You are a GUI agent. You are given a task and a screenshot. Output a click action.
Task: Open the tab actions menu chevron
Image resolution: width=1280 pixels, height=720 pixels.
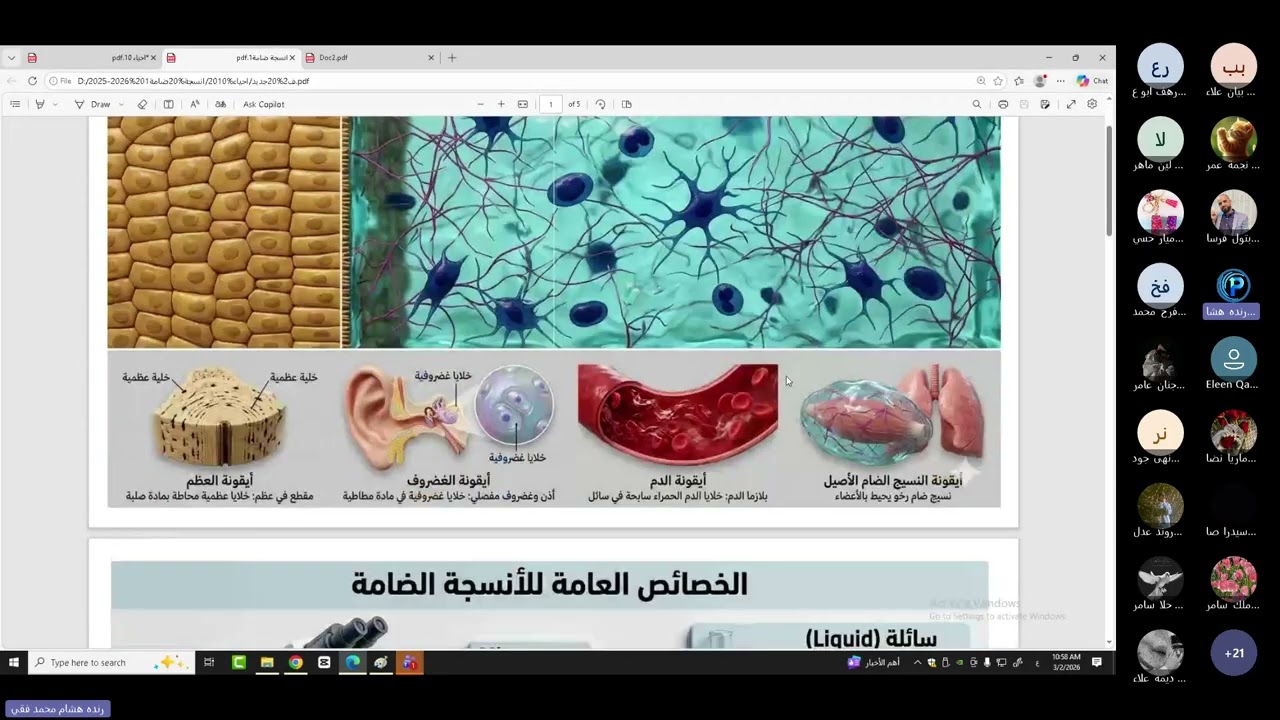(x=11, y=58)
